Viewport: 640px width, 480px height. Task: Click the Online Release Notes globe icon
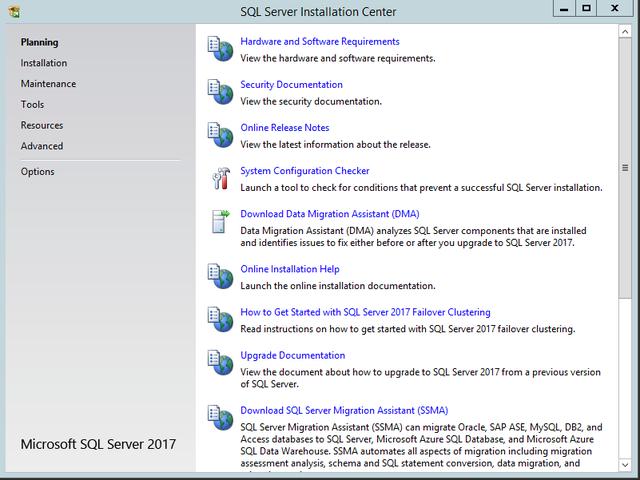coord(220,135)
